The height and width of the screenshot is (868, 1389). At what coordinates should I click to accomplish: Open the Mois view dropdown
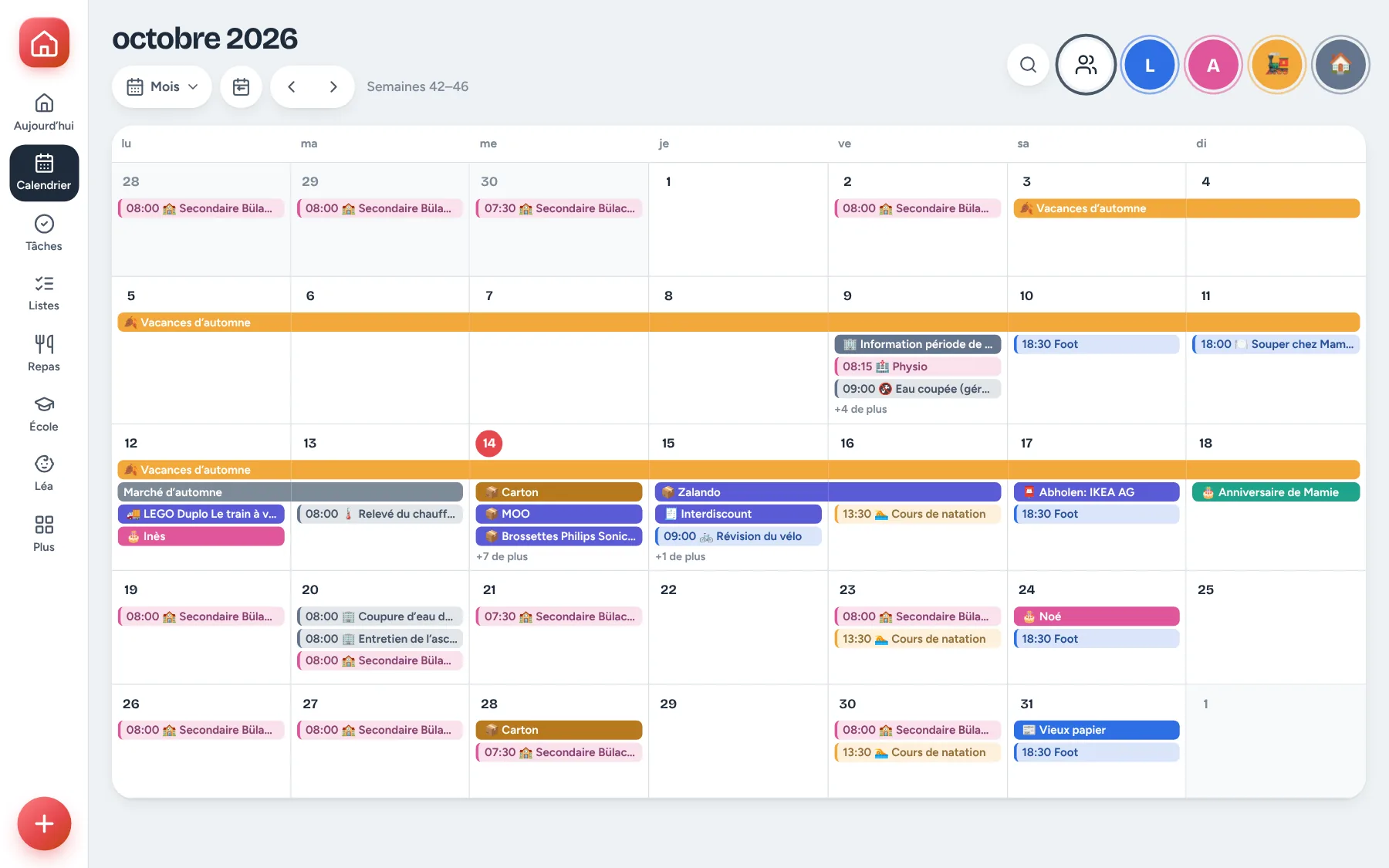click(162, 86)
